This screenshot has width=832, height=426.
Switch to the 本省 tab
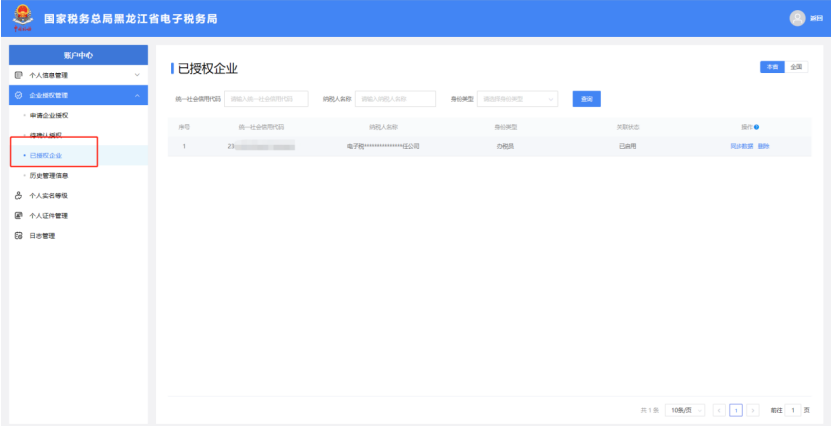coord(772,67)
